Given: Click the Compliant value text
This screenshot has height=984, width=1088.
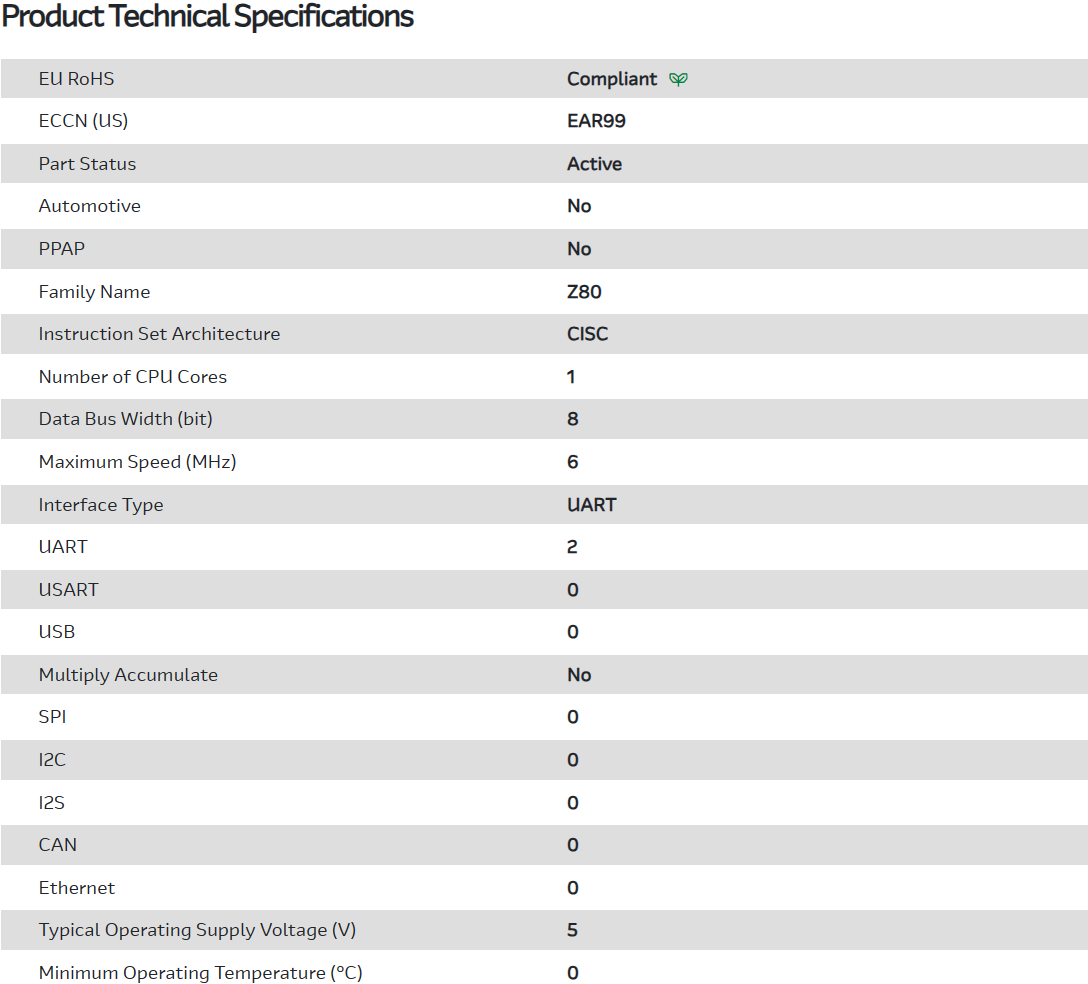Looking at the screenshot, I should pos(612,79).
